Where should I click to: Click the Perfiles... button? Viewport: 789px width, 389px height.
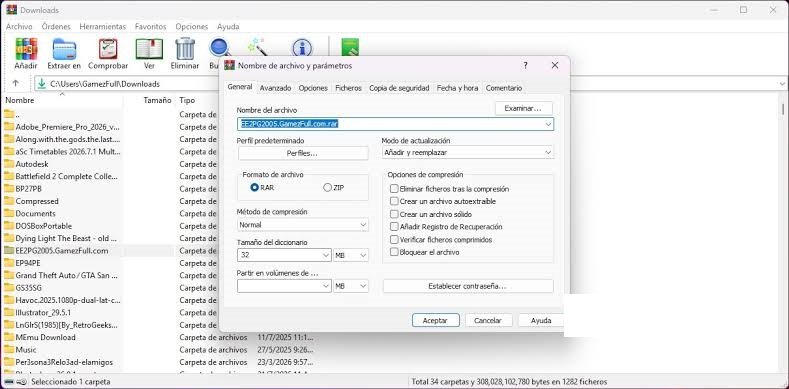(x=302, y=153)
